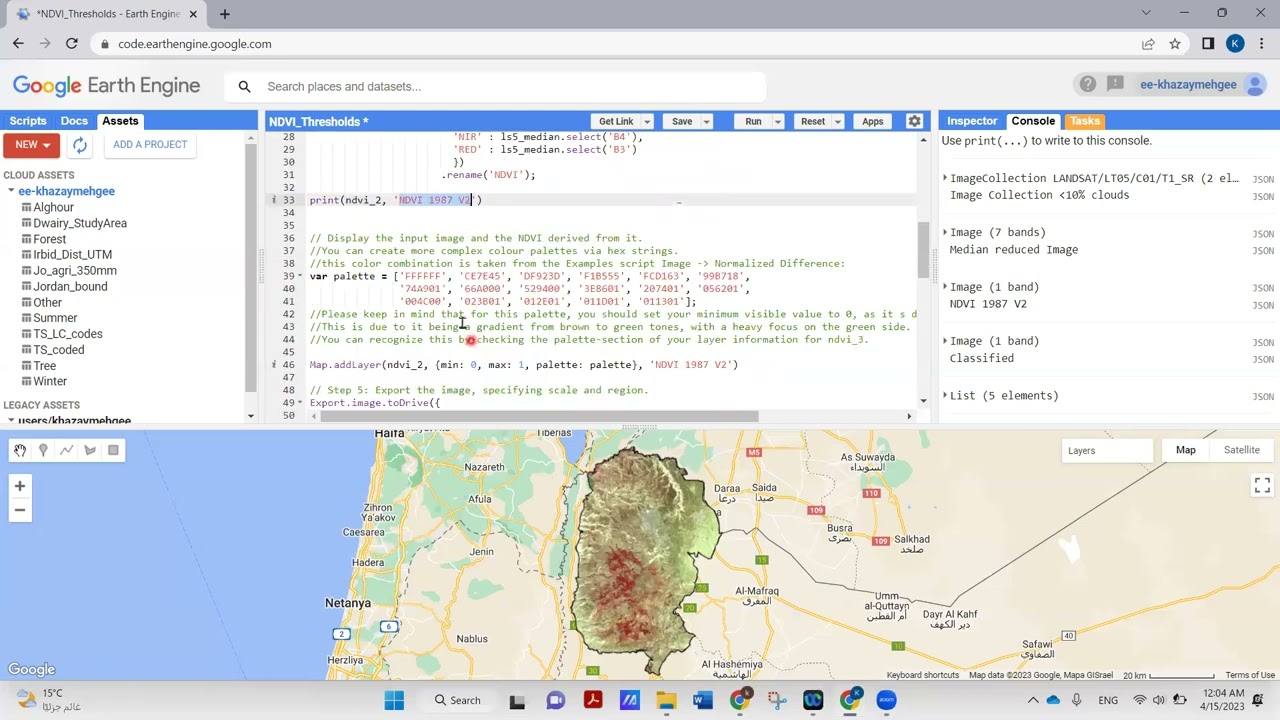Switch to the Console tab
The height and width of the screenshot is (720, 1280).
tap(1033, 121)
